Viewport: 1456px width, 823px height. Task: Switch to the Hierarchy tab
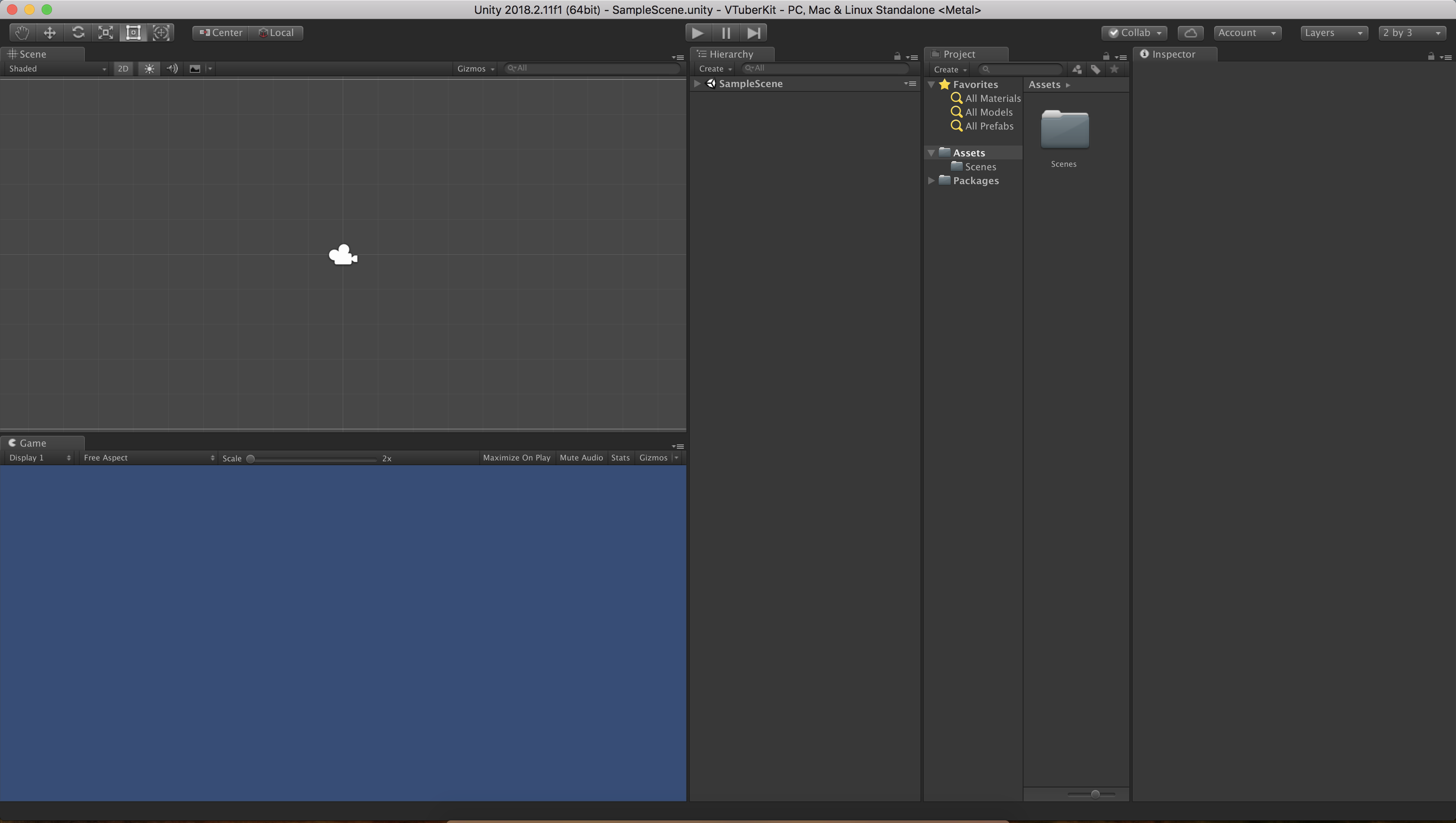(732, 54)
